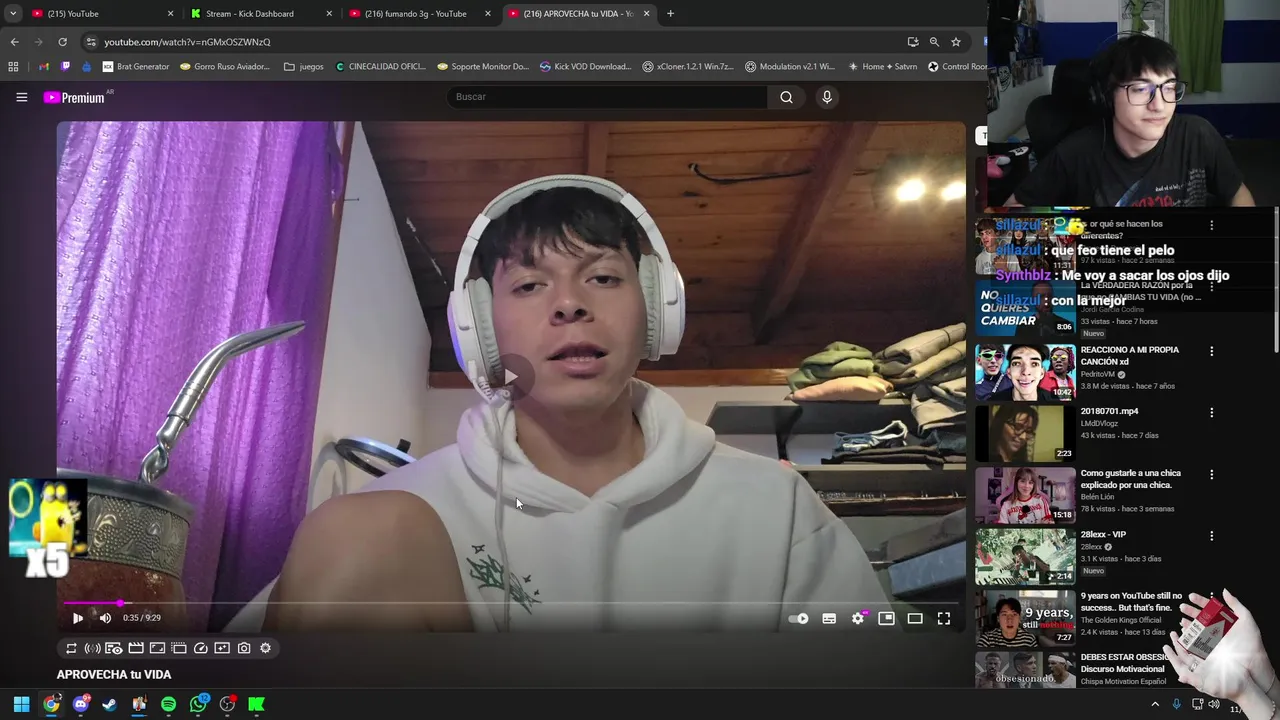This screenshot has width=1280, height=720.
Task: Switch the video to miniplayer
Action: 886,619
